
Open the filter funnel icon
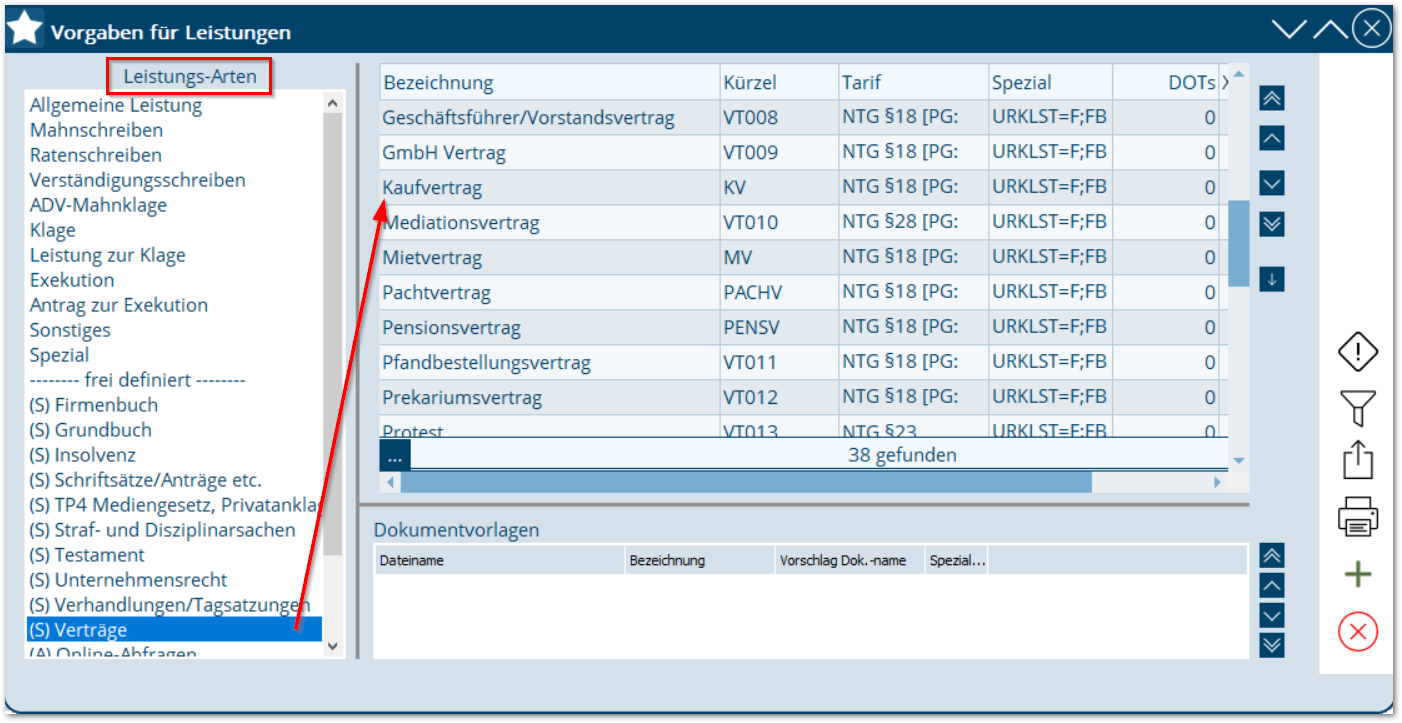pyautogui.click(x=1358, y=408)
